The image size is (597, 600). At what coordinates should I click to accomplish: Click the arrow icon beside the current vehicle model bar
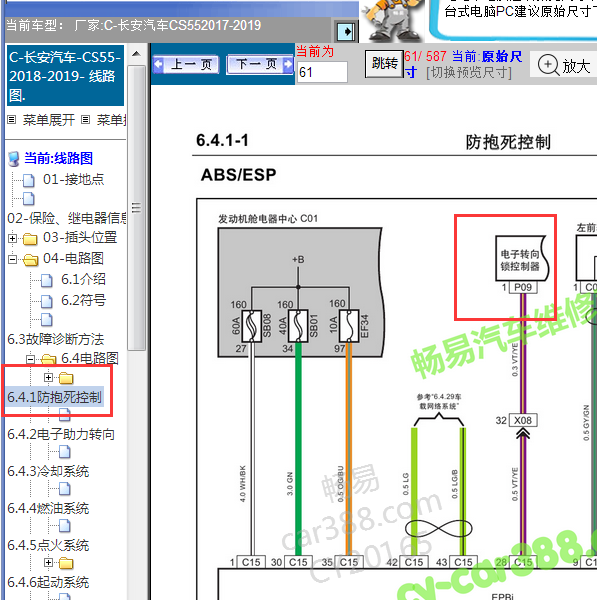pos(346,31)
